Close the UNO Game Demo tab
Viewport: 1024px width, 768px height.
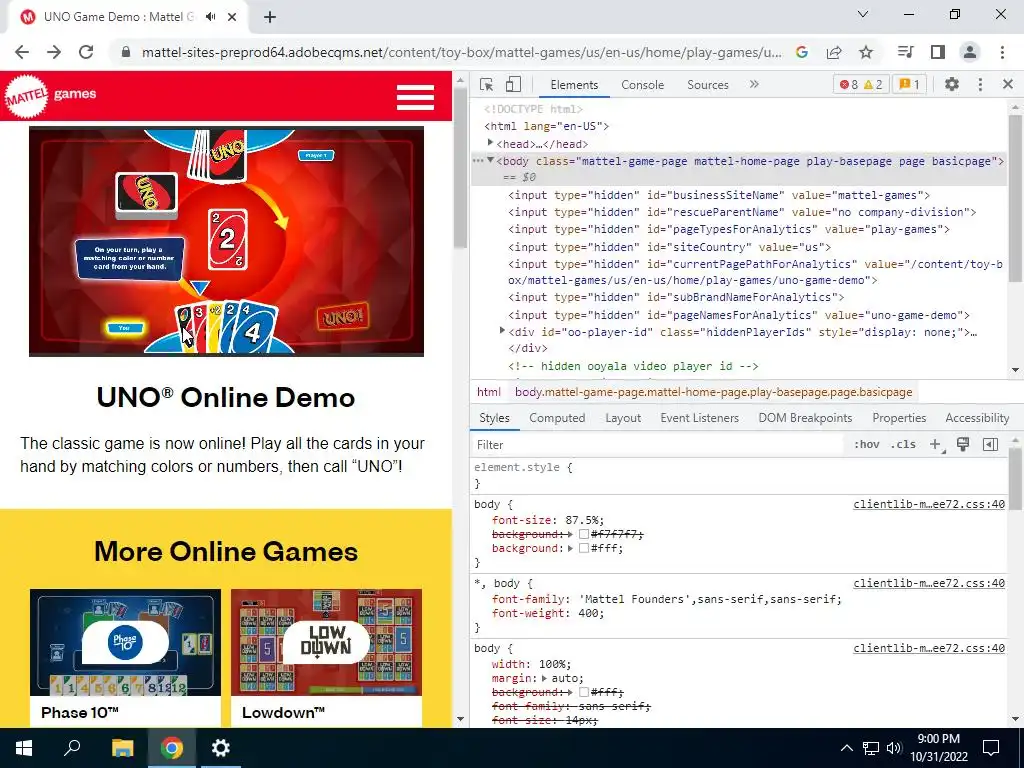[x=232, y=17]
